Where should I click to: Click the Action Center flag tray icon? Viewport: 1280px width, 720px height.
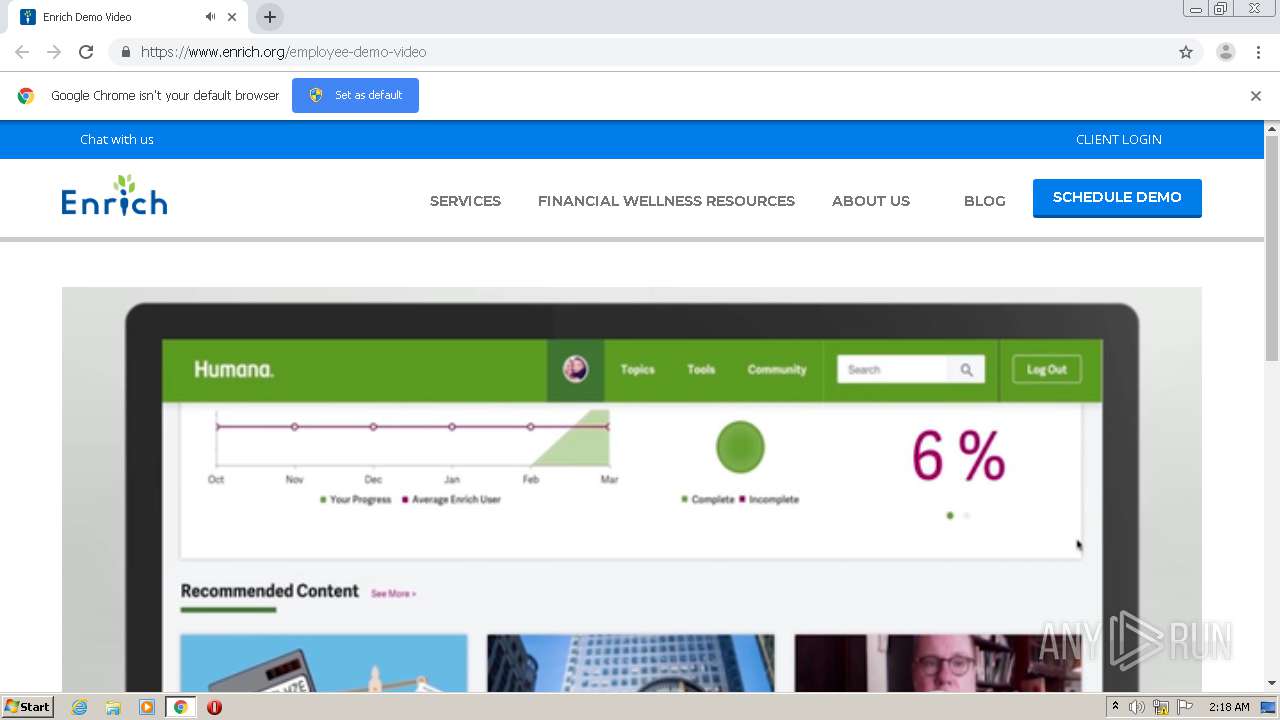pos(1184,707)
